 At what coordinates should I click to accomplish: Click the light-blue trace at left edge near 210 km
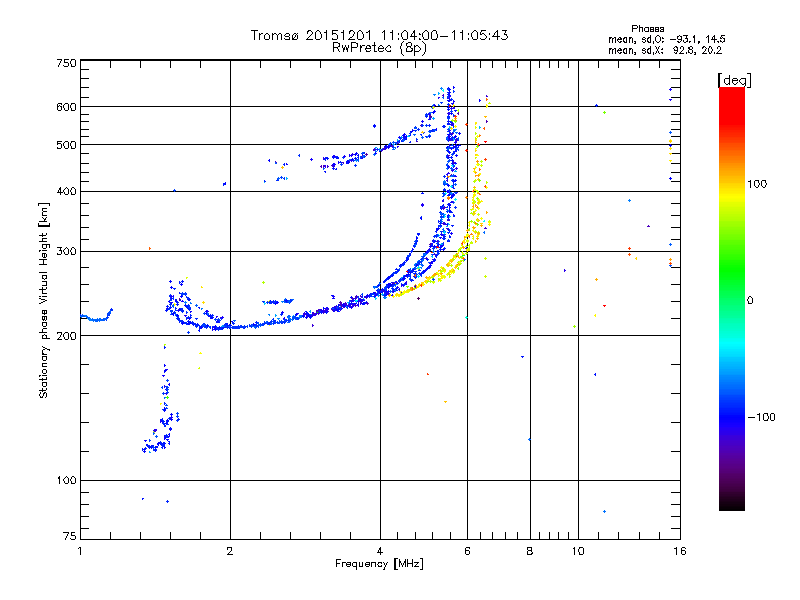coord(97,317)
